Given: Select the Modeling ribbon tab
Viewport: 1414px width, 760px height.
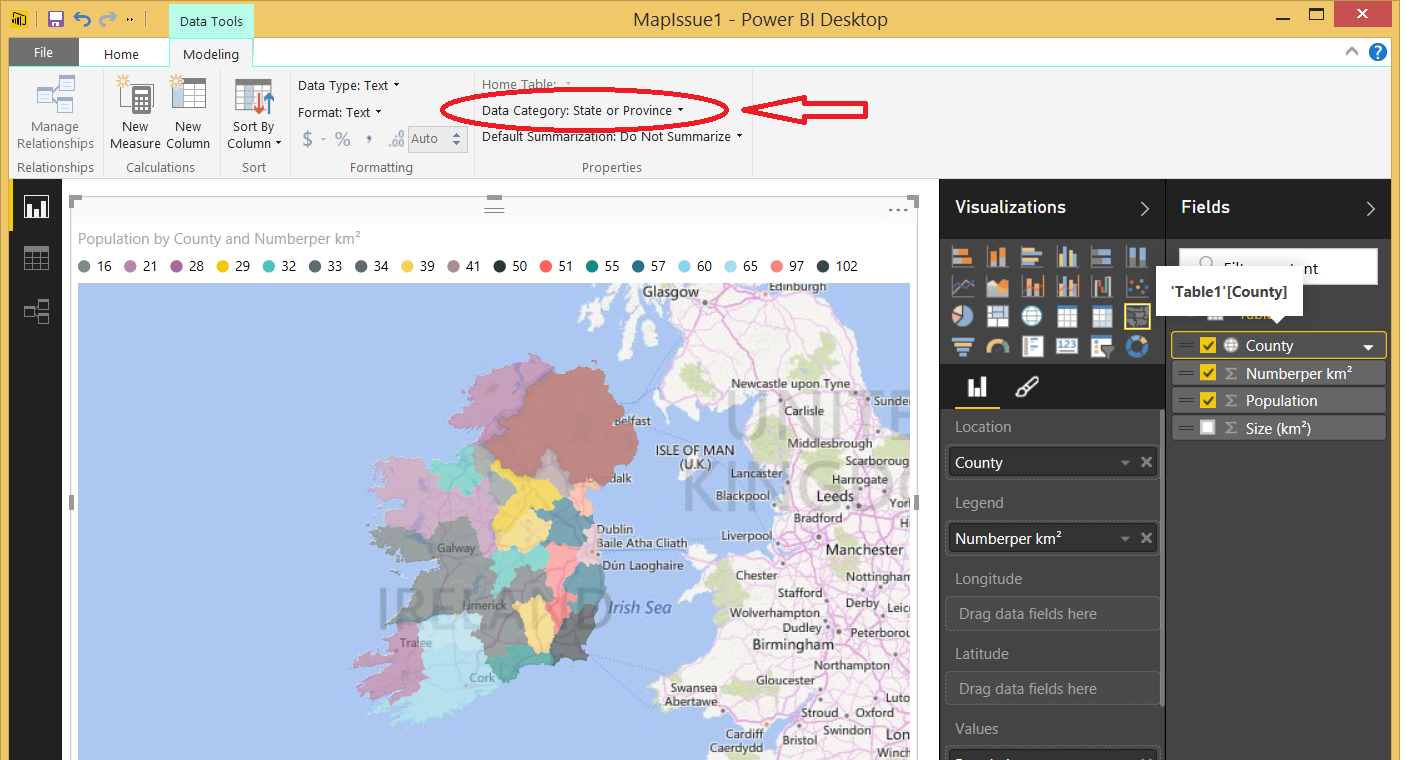Looking at the screenshot, I should (211, 54).
